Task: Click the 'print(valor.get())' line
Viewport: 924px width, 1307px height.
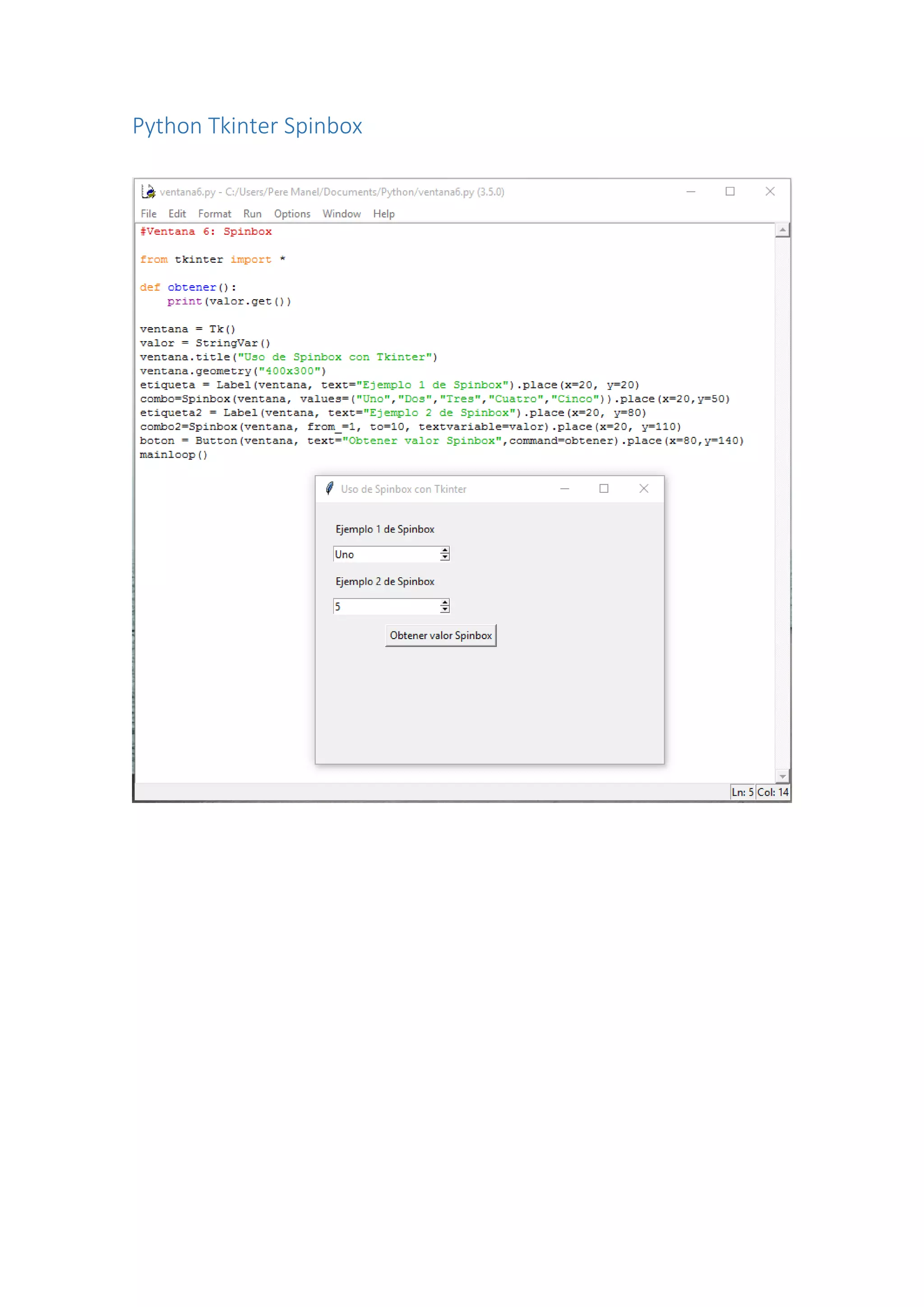Action: (229, 301)
